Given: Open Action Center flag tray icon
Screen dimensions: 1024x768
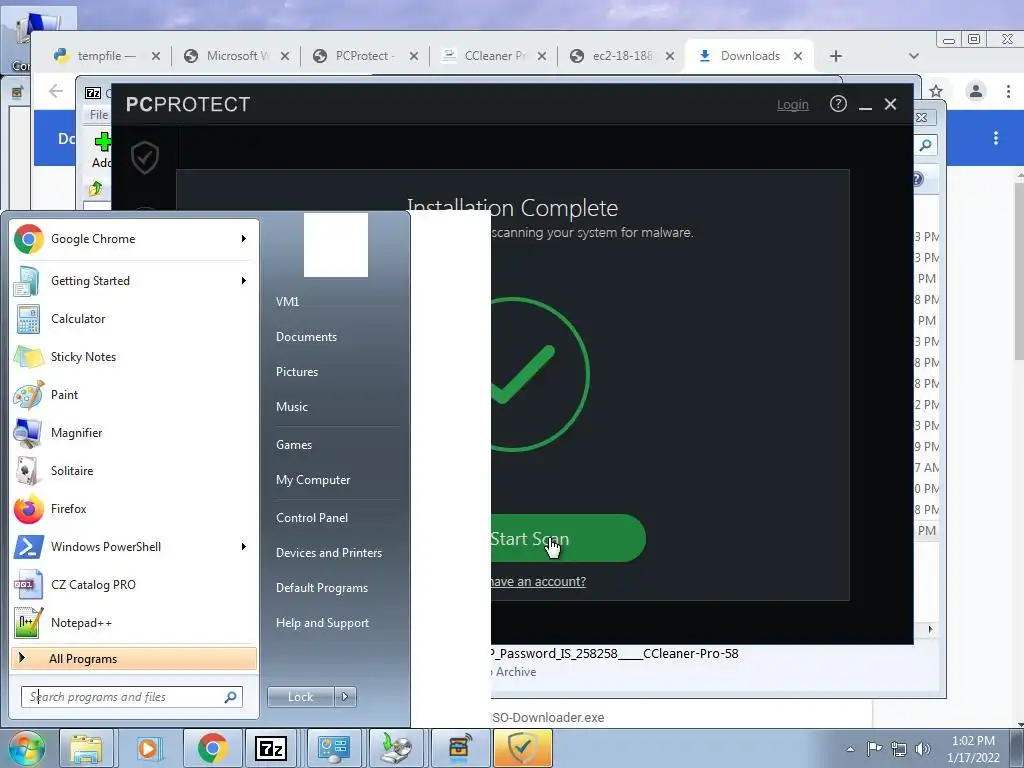Looking at the screenshot, I should coord(874,749).
